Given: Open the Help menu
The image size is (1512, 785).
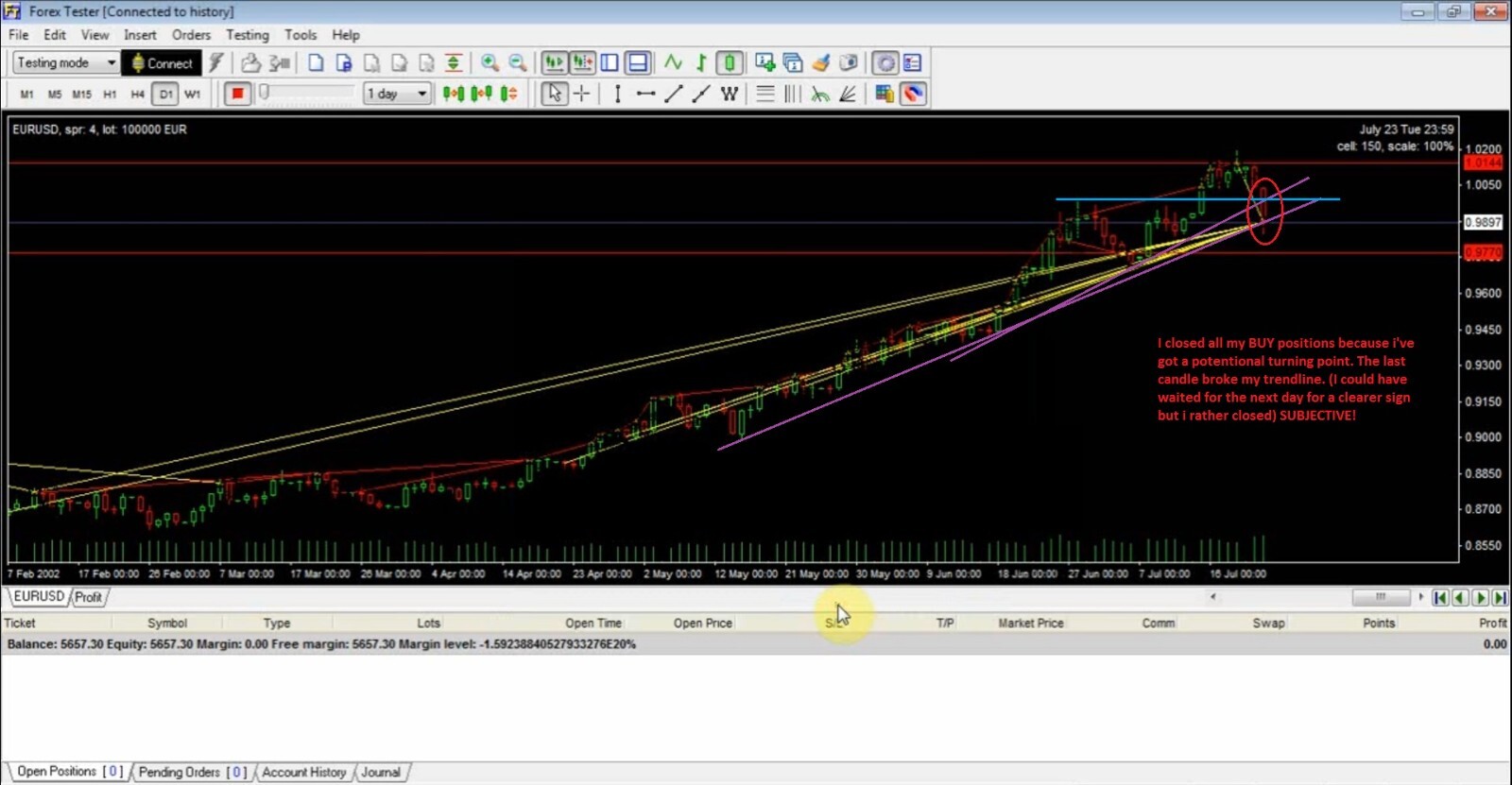Looking at the screenshot, I should tap(346, 35).
